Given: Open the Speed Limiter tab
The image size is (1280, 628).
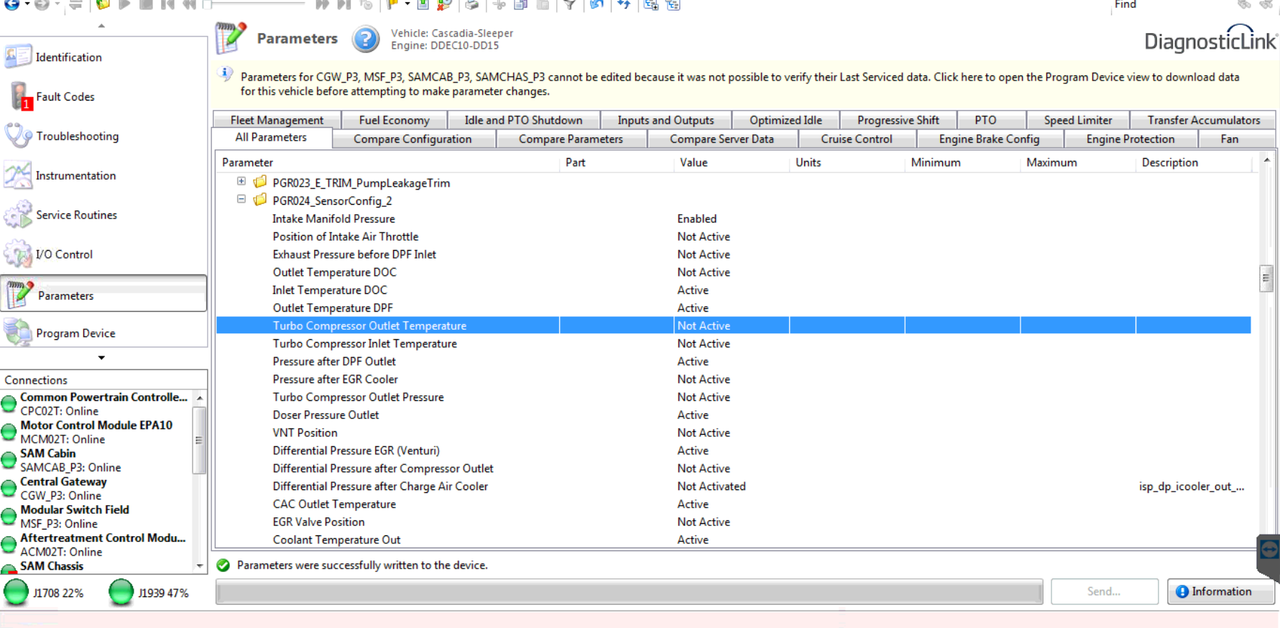Looking at the screenshot, I should click(1078, 120).
